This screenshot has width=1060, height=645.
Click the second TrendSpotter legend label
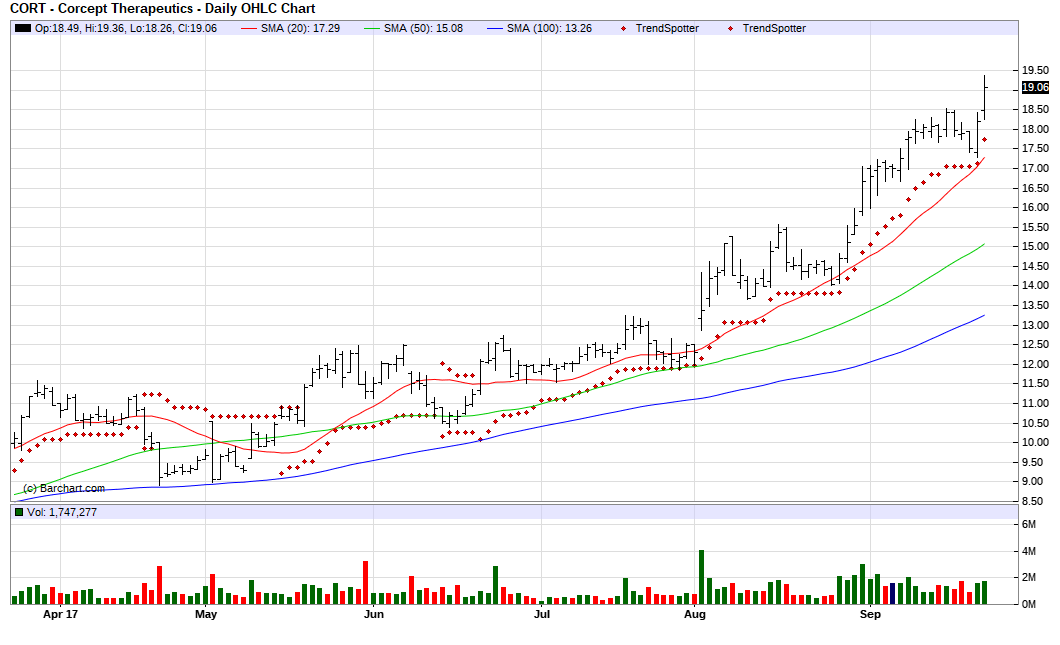[774, 28]
